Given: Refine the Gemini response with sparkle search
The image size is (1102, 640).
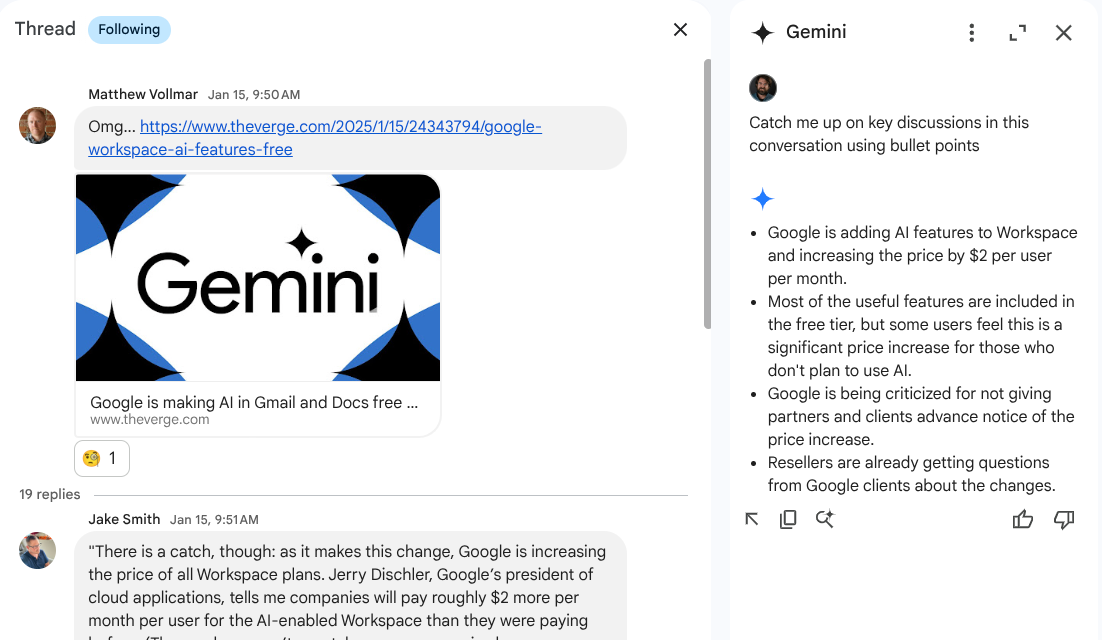Looking at the screenshot, I should click(x=824, y=519).
